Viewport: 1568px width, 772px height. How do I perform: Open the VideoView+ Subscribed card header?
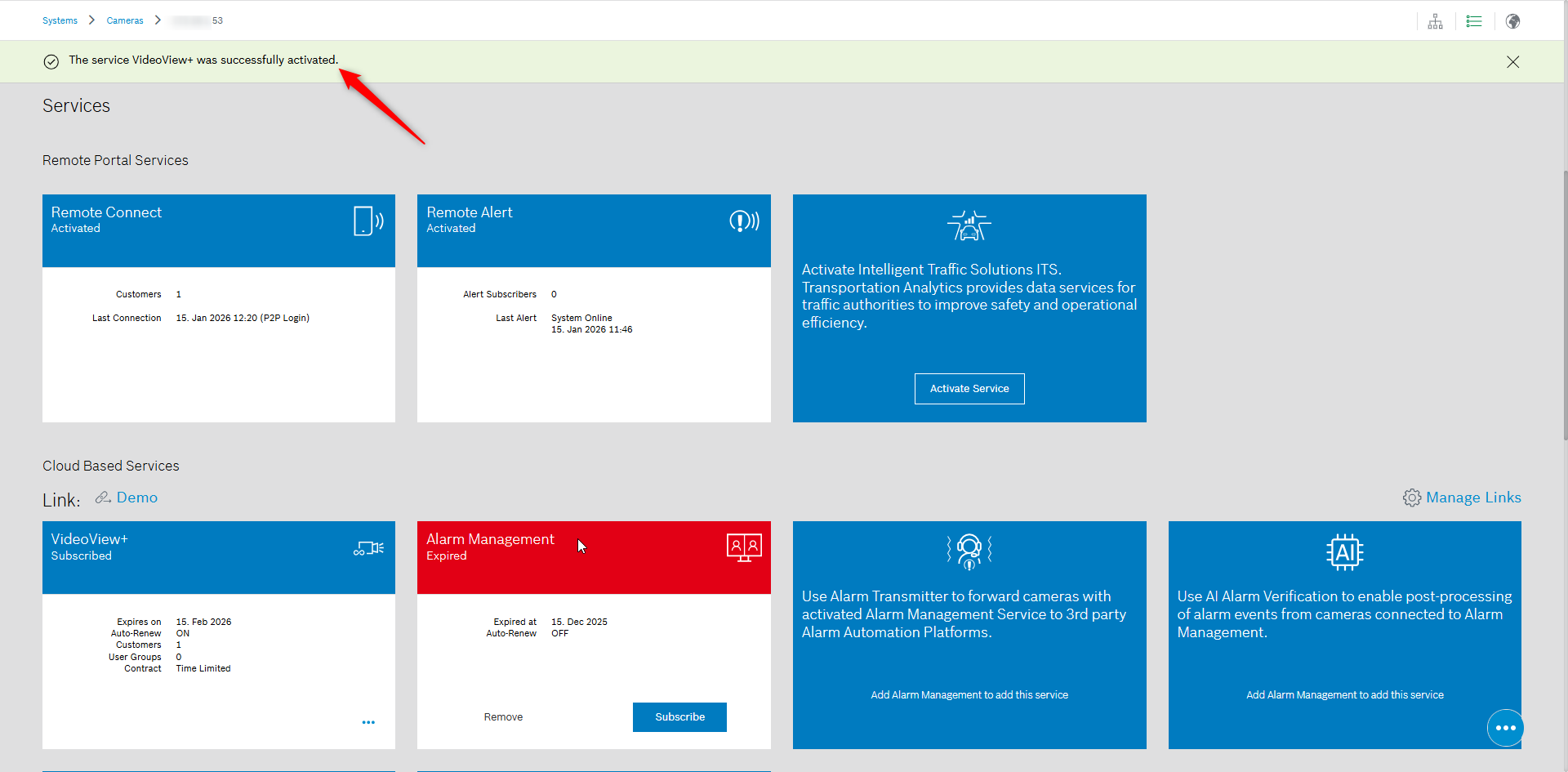click(219, 557)
